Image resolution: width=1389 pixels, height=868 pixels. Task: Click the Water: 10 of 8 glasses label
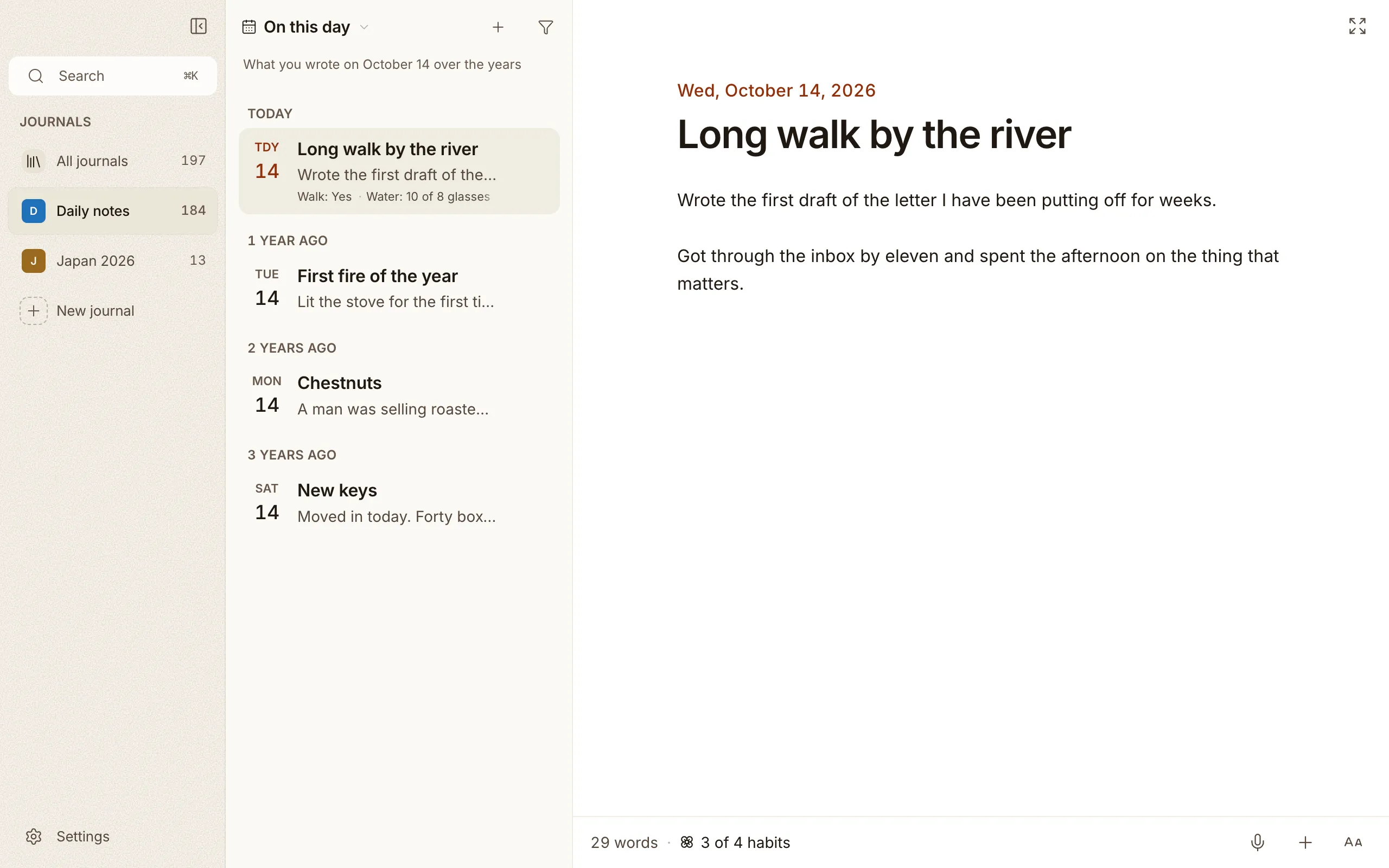[x=428, y=196]
